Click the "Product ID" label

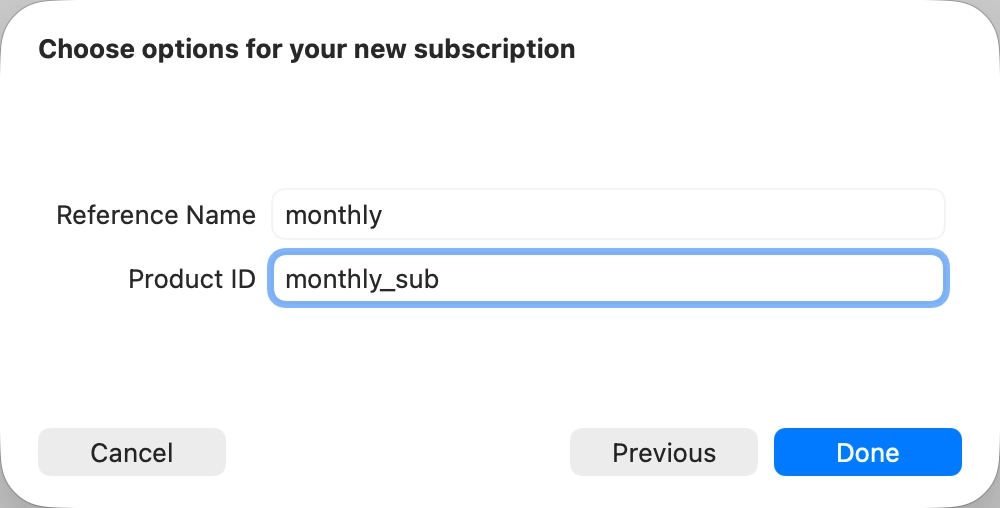(x=192, y=279)
